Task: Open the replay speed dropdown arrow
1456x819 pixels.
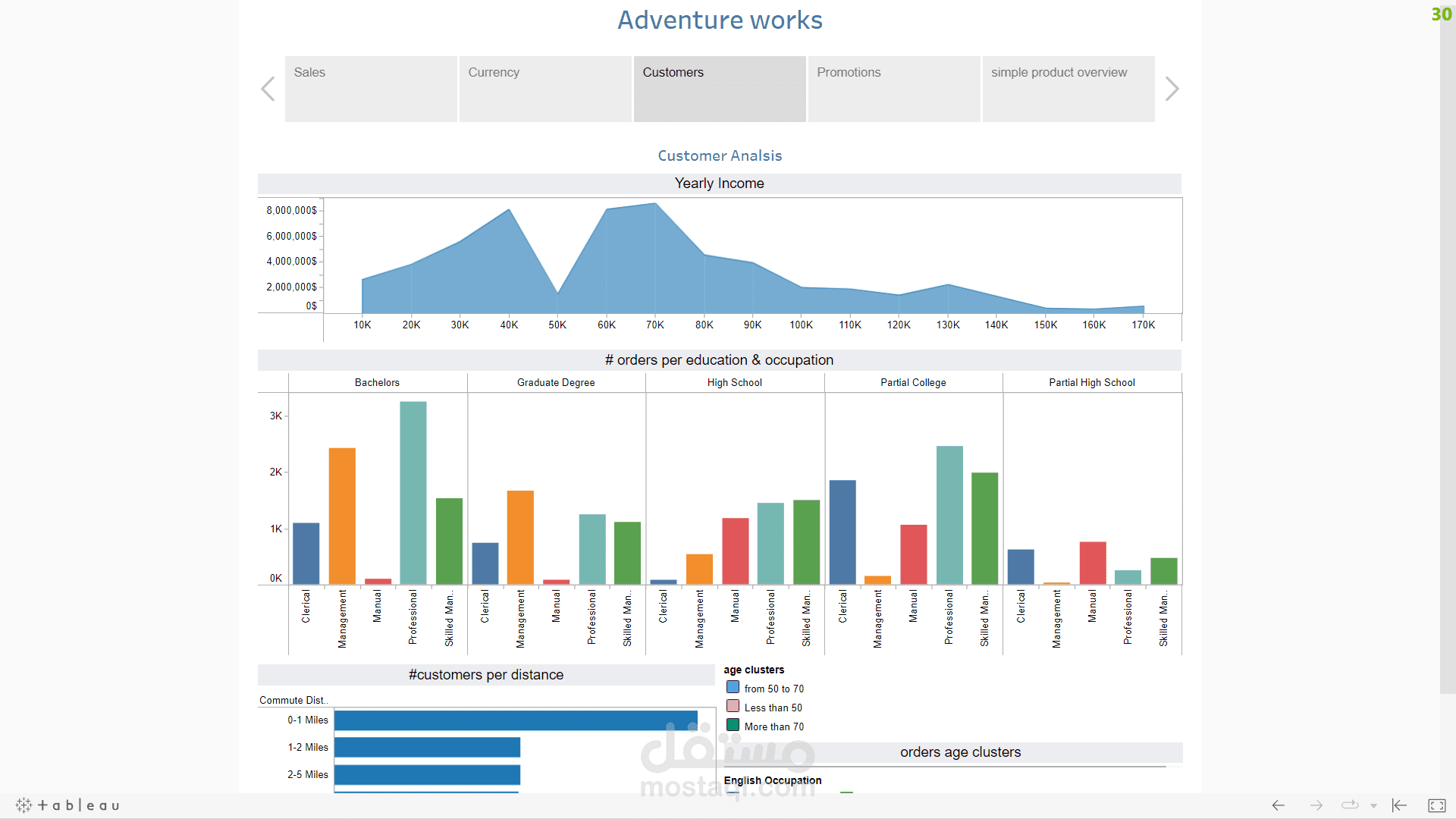Action: click(1373, 806)
